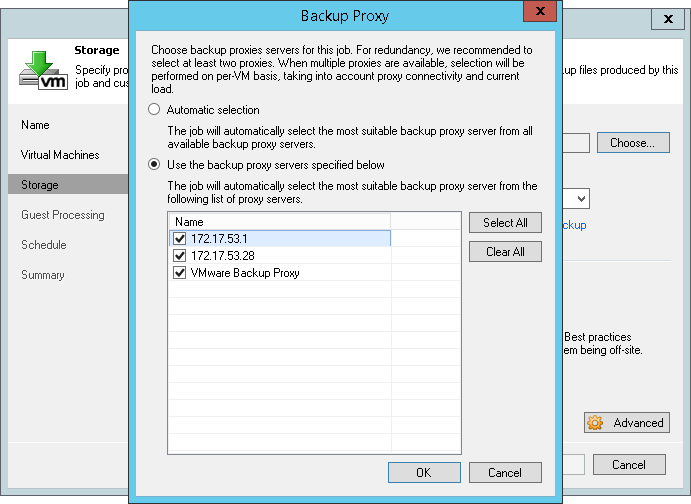The height and width of the screenshot is (504, 691).
Task: Click the VM storage wizard icon
Action: point(39,66)
